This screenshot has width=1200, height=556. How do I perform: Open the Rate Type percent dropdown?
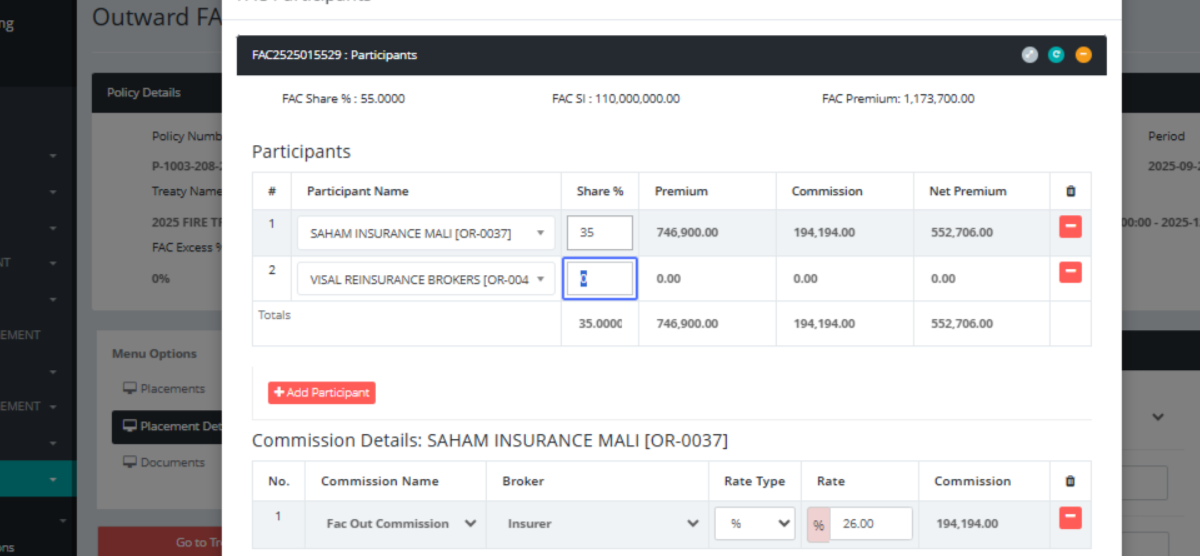click(x=754, y=523)
